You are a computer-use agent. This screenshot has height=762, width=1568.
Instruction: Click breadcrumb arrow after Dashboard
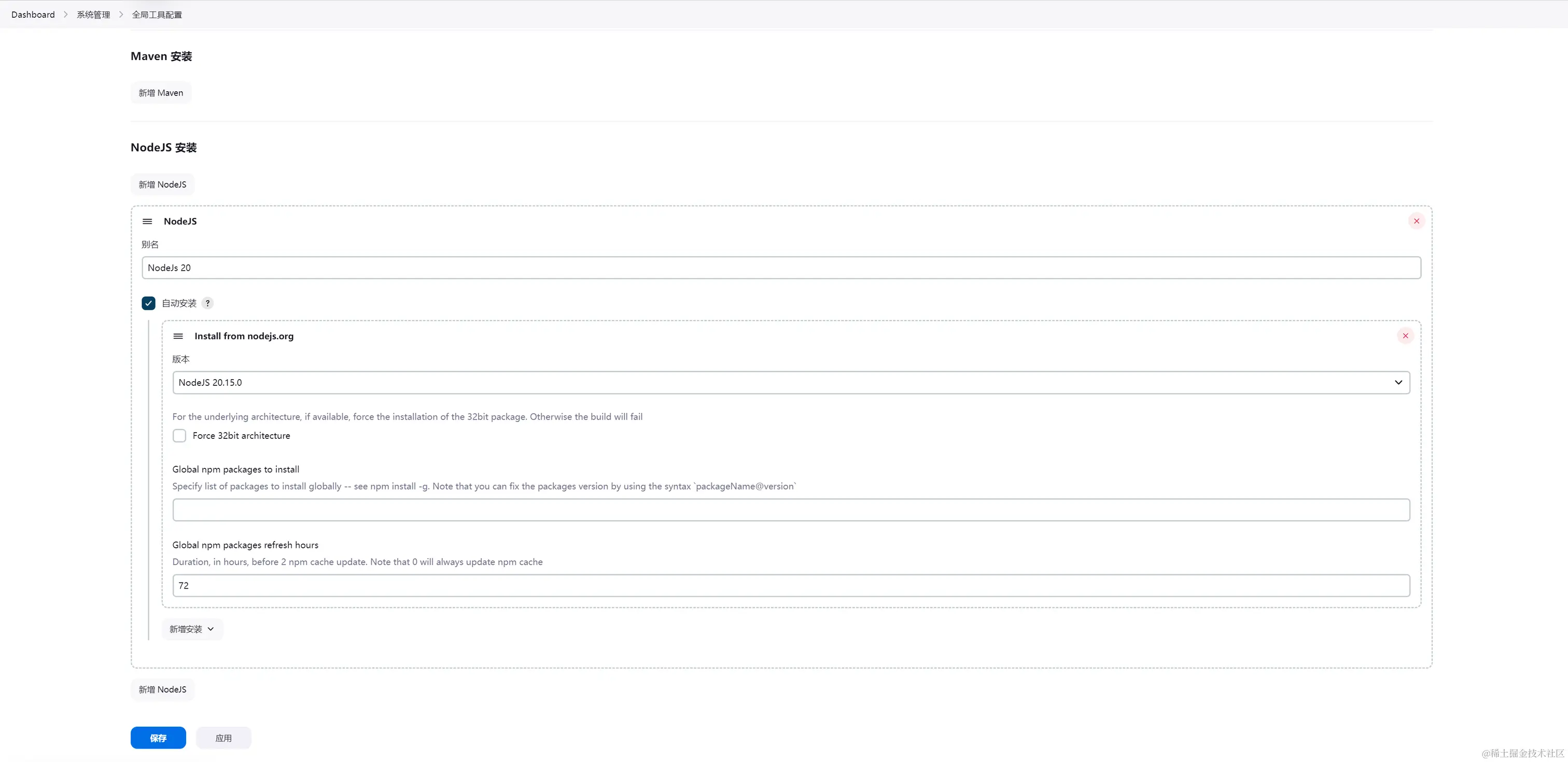66,15
